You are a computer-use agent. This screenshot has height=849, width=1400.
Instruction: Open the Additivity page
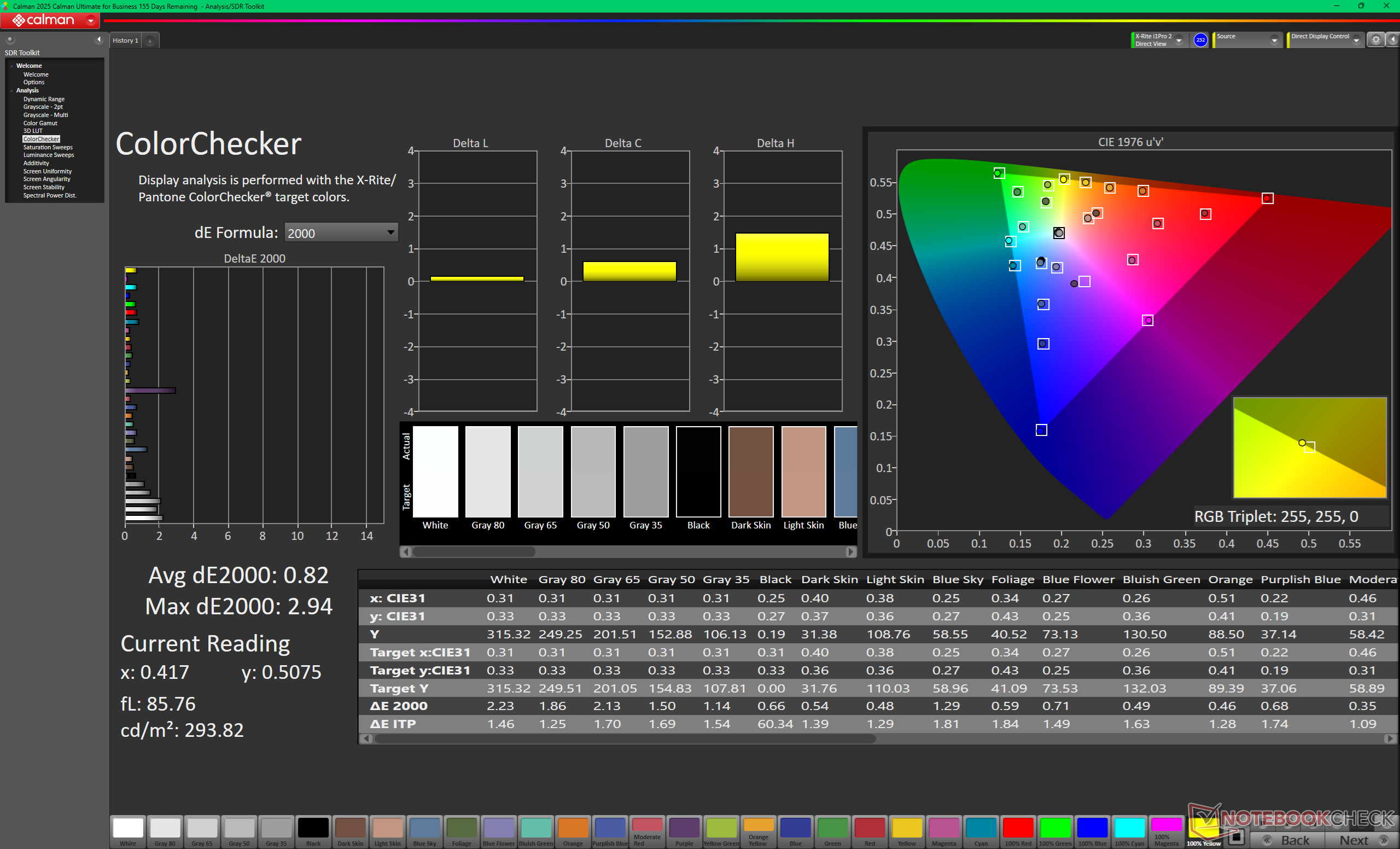point(36,163)
